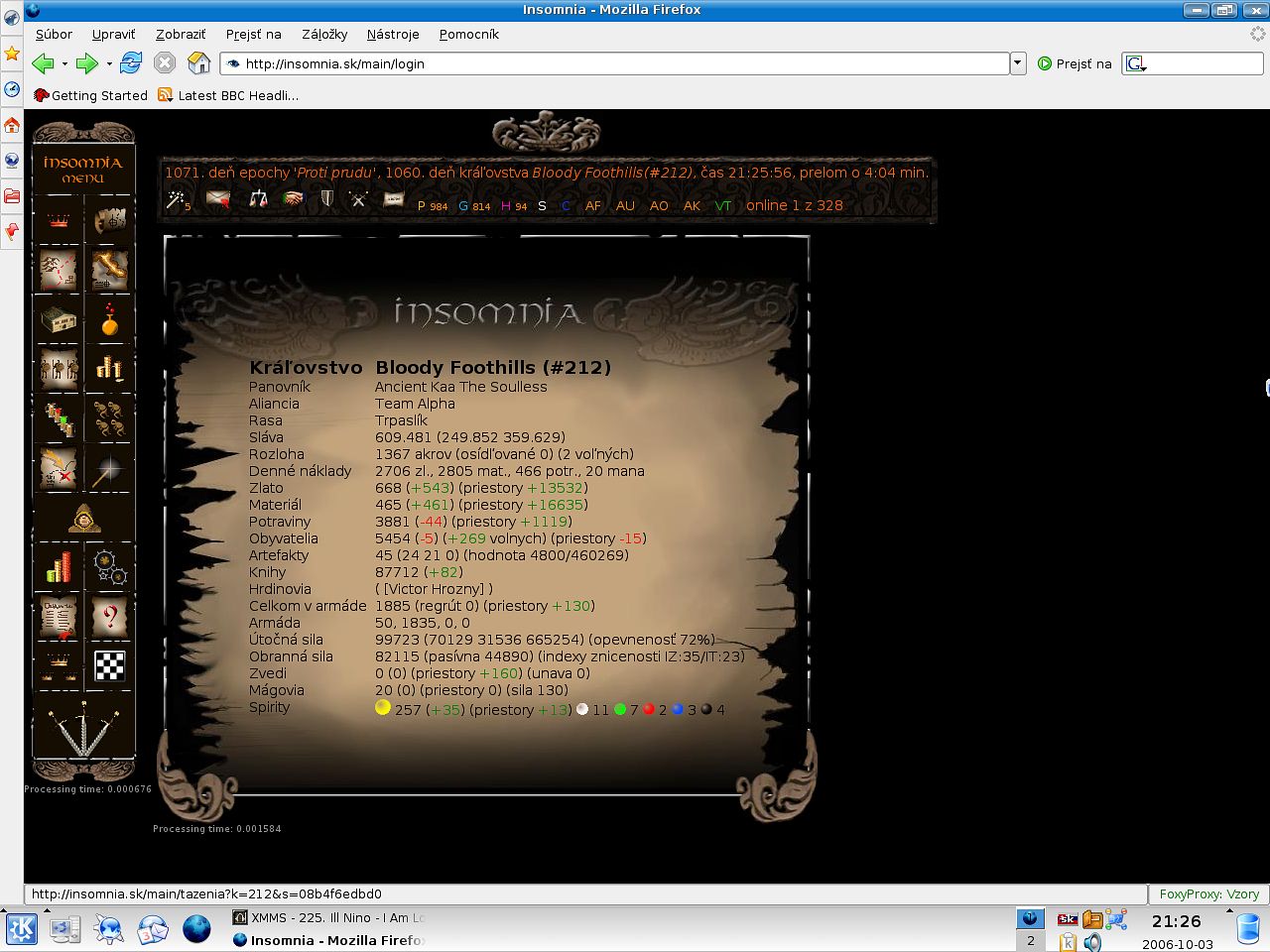The image size is (1270, 952).
Task: Open the gold coins stack menu icon
Action: point(109,369)
